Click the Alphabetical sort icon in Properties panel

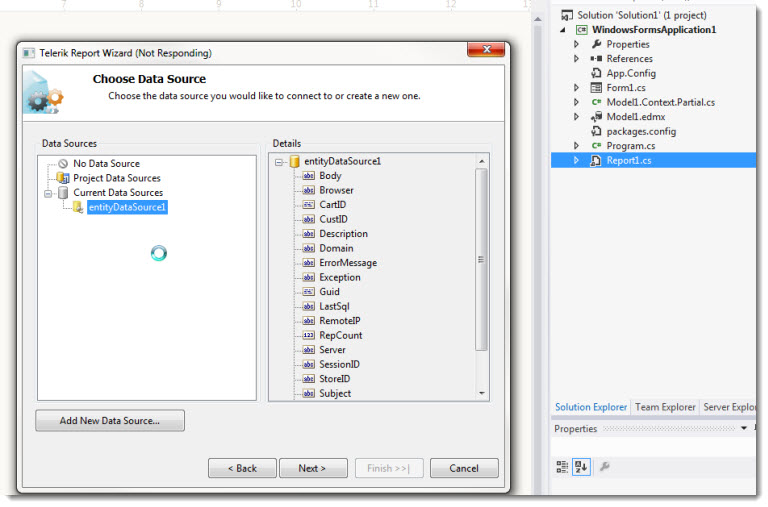[581, 467]
